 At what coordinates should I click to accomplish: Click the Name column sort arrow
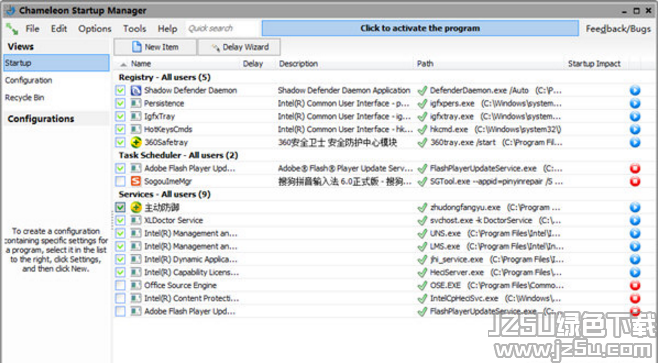(123, 64)
